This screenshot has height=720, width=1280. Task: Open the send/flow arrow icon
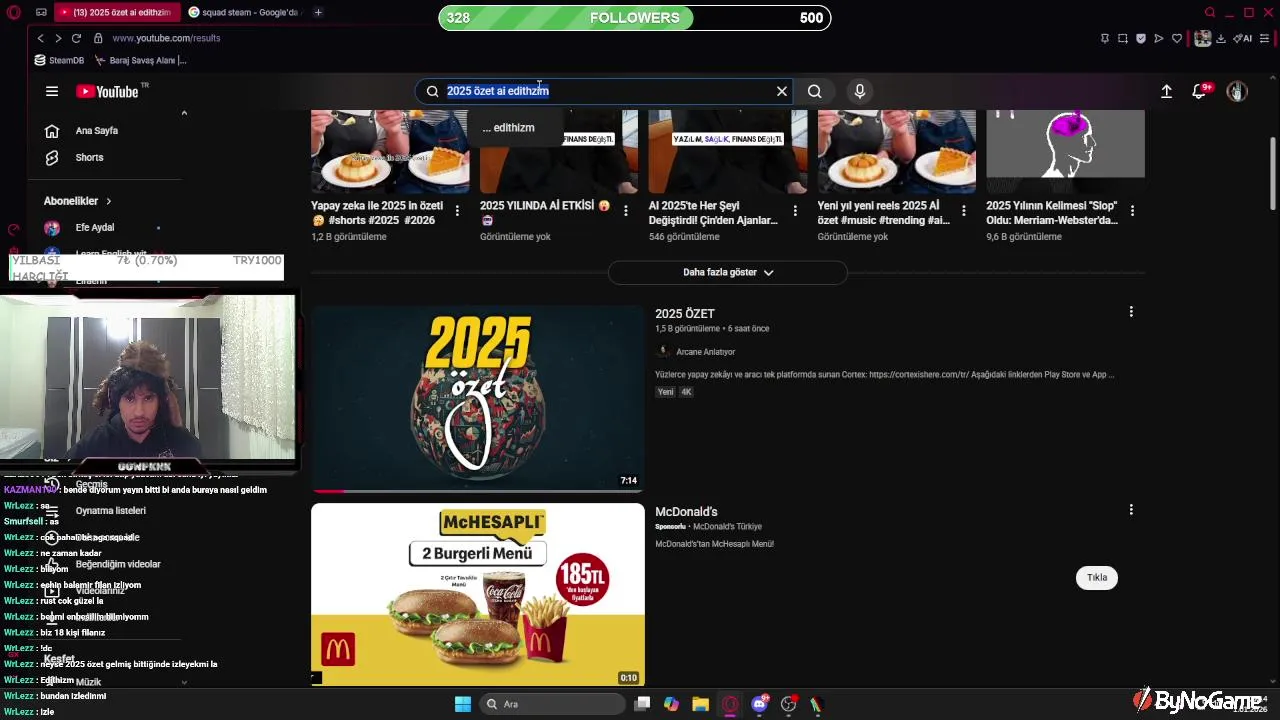(x=1159, y=38)
